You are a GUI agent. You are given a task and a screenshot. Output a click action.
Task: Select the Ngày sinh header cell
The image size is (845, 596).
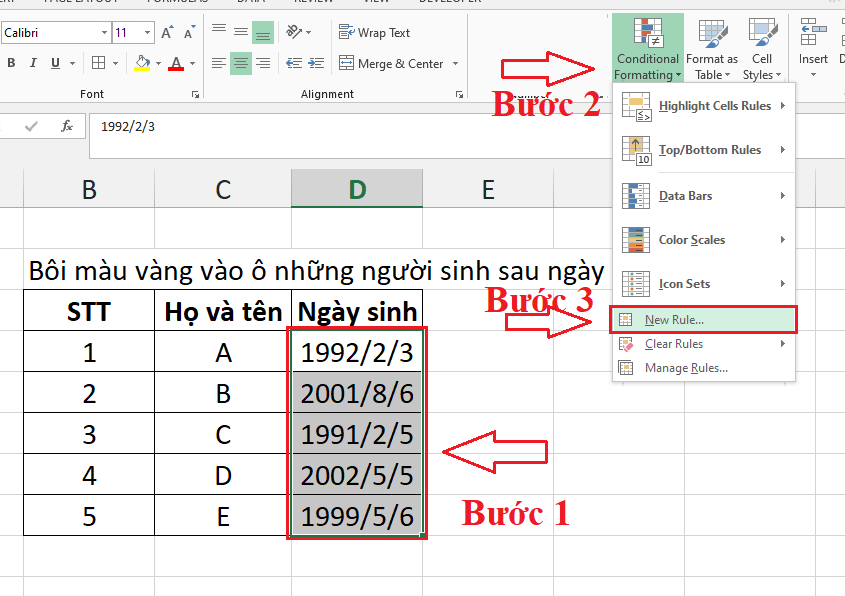[x=357, y=311]
